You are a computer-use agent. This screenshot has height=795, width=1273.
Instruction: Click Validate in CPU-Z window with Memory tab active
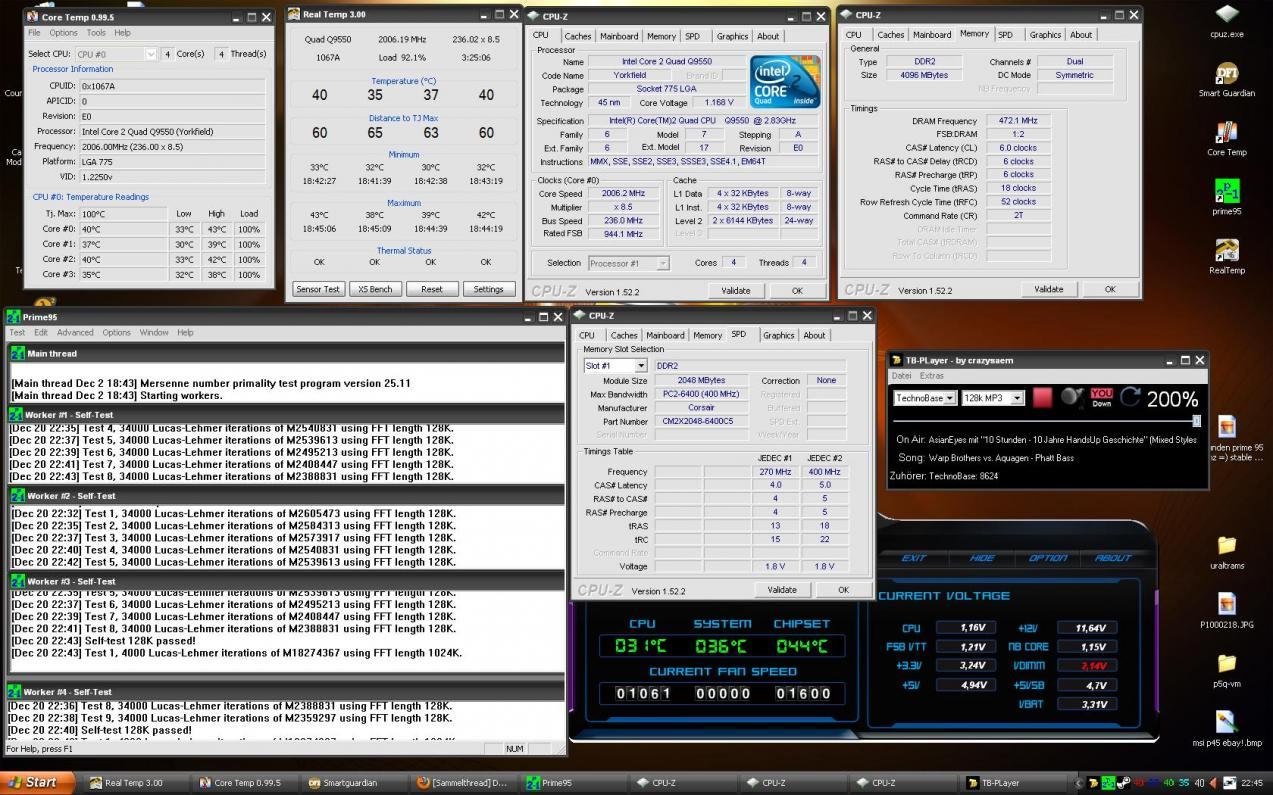click(x=1049, y=289)
